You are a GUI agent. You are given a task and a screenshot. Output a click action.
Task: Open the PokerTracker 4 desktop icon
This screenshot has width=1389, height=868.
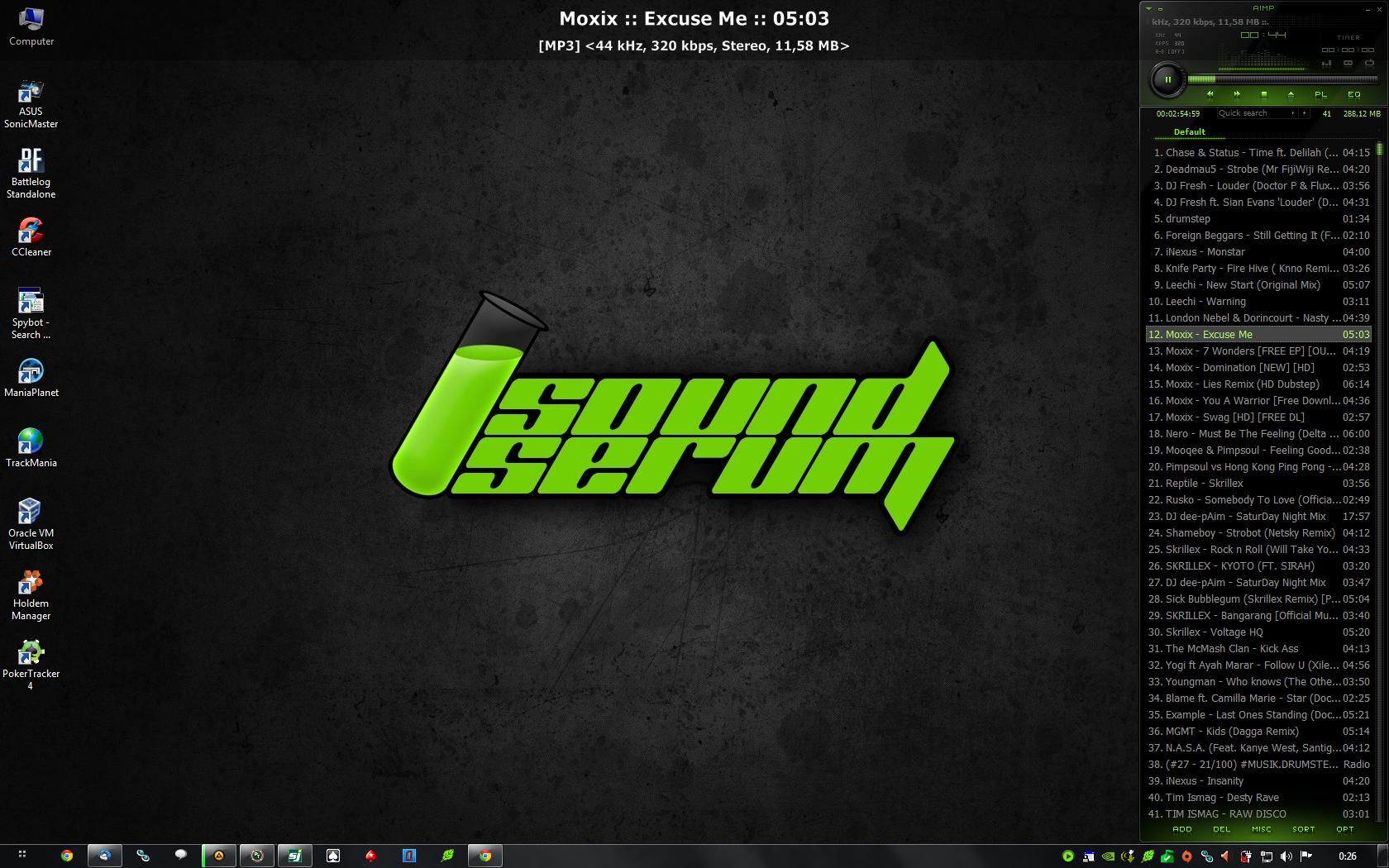(31, 665)
